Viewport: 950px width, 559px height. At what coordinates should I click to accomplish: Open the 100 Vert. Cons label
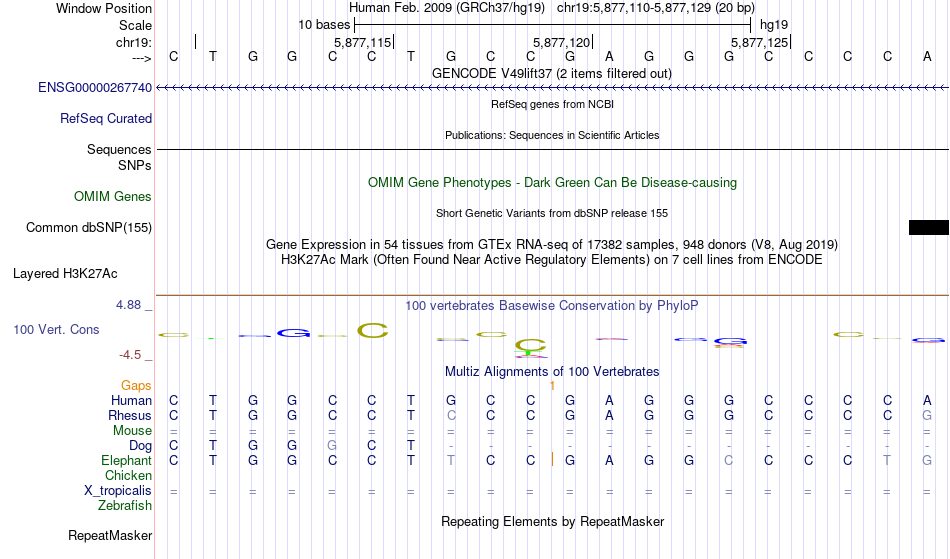click(x=56, y=329)
